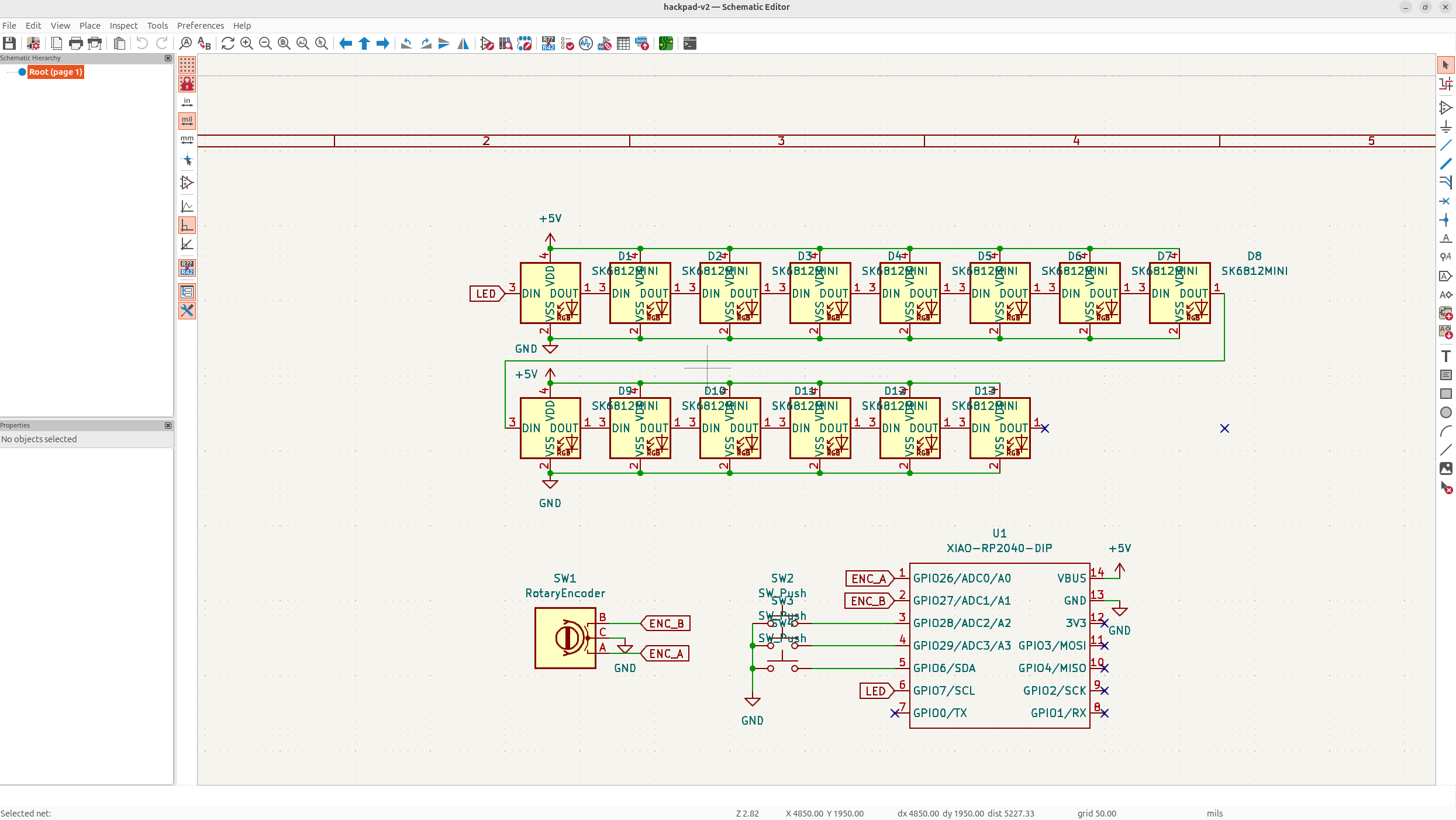The height and width of the screenshot is (820, 1456).
Task: Close the Schematic Hierarchy panel
Action: click(168, 58)
